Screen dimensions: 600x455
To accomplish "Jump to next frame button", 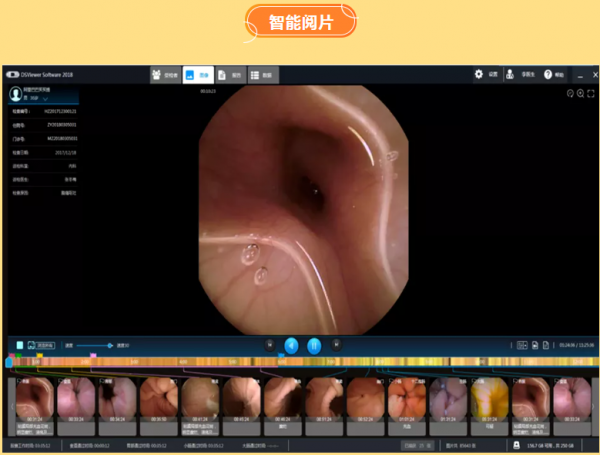I will click(336, 344).
